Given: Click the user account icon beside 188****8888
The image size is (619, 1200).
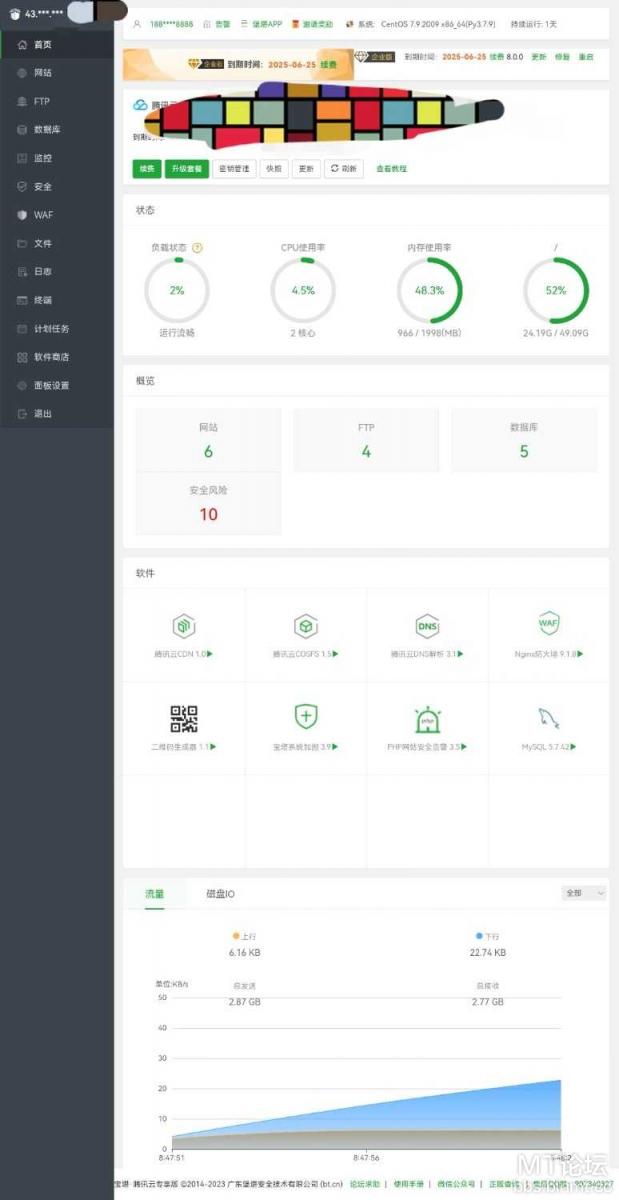Looking at the screenshot, I should pos(137,23).
